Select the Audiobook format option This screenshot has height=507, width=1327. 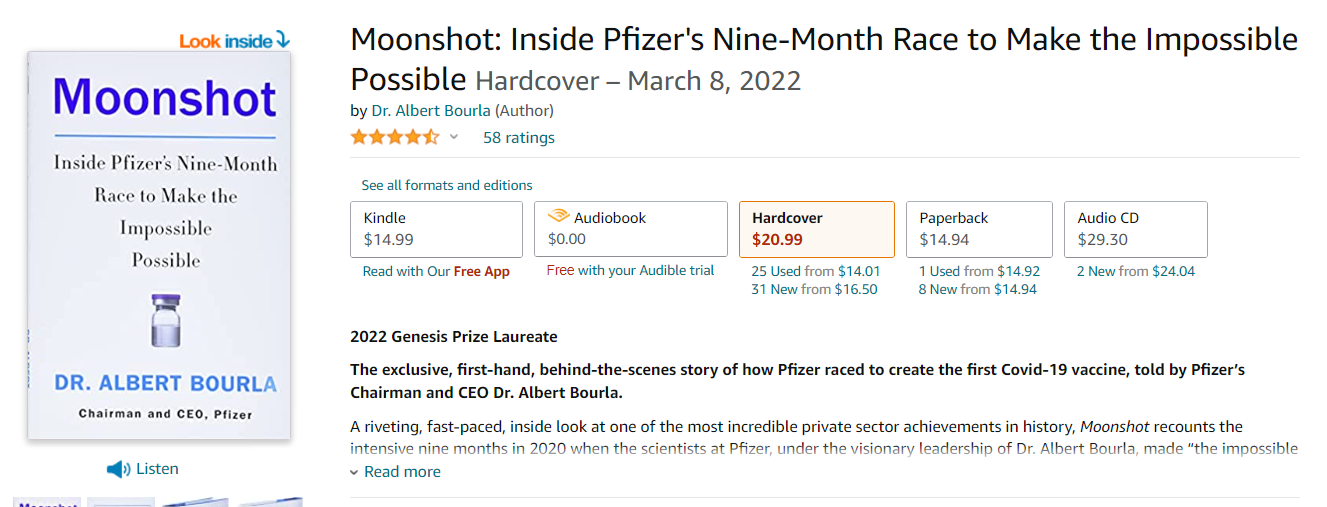(x=631, y=229)
